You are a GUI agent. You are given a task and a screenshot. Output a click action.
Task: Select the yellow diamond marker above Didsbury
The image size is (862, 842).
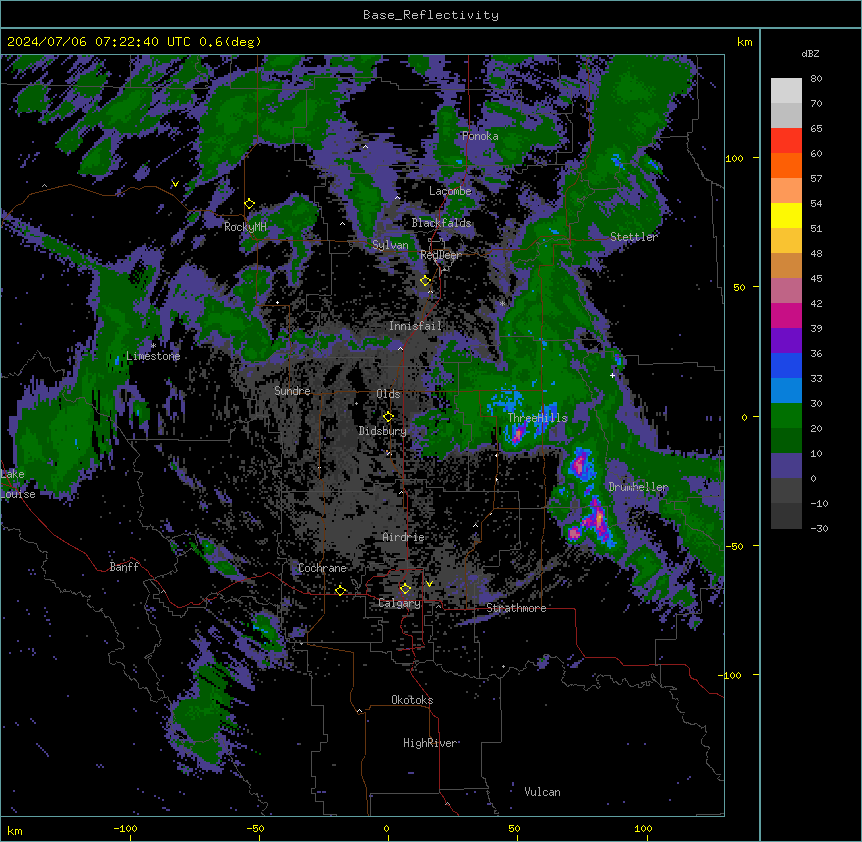click(388, 417)
